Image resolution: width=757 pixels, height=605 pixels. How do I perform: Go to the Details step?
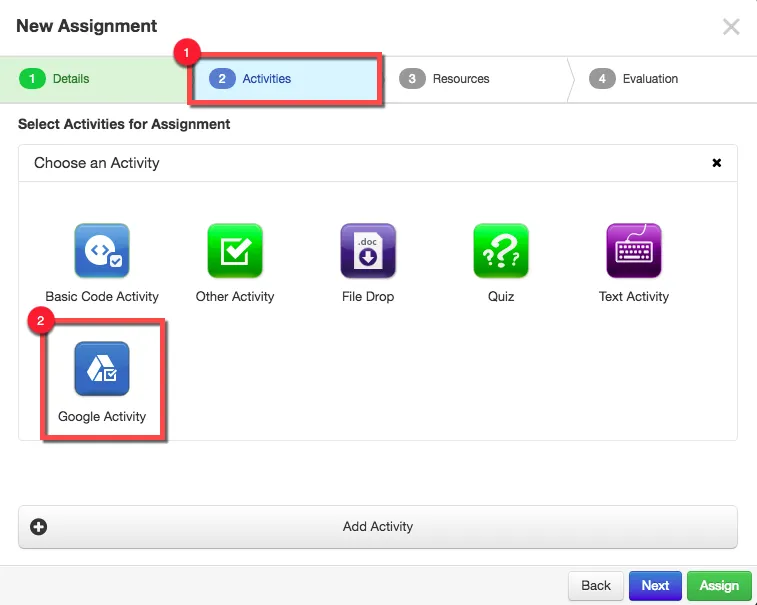[93, 79]
